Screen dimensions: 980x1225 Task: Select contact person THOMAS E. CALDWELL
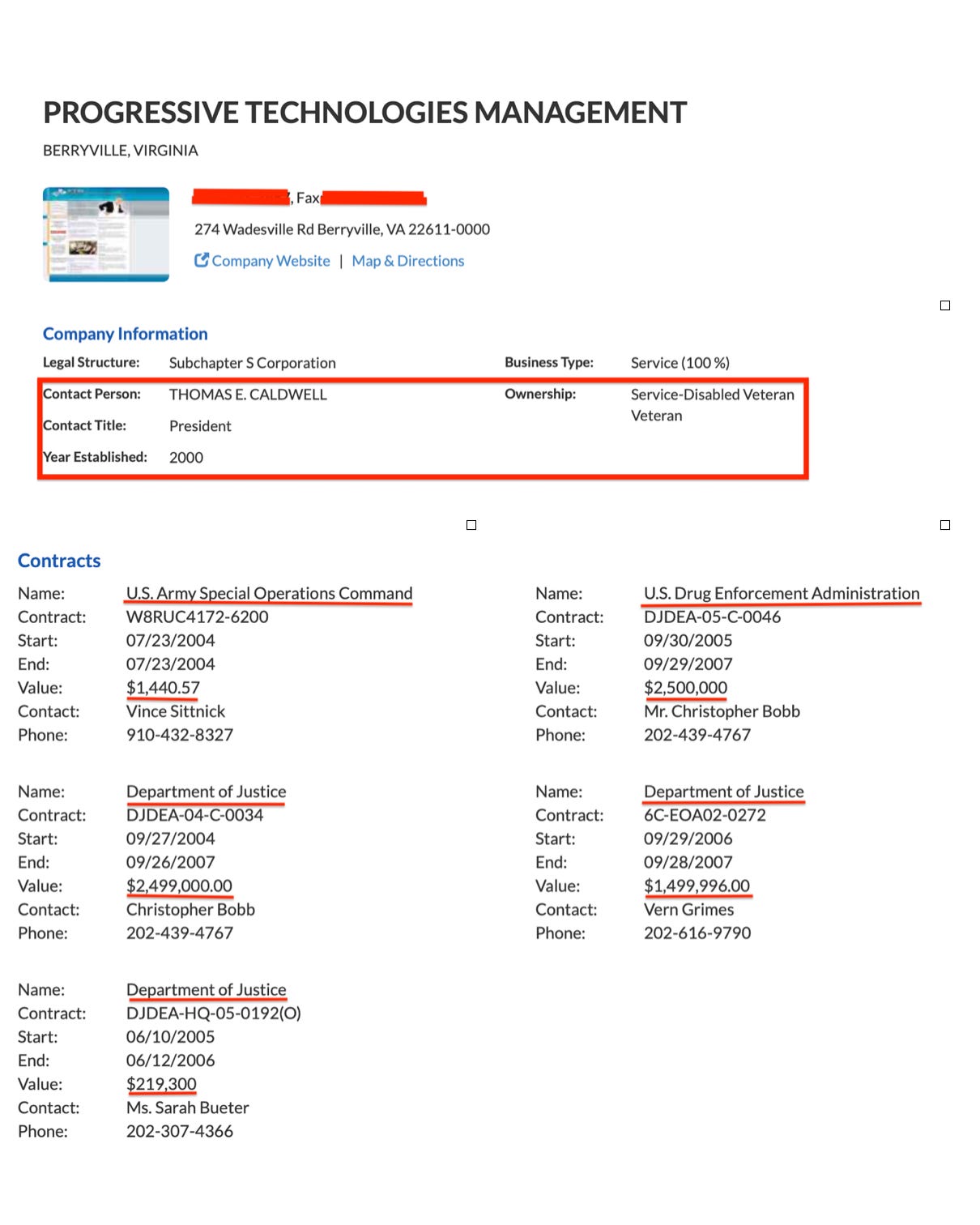[x=248, y=395]
